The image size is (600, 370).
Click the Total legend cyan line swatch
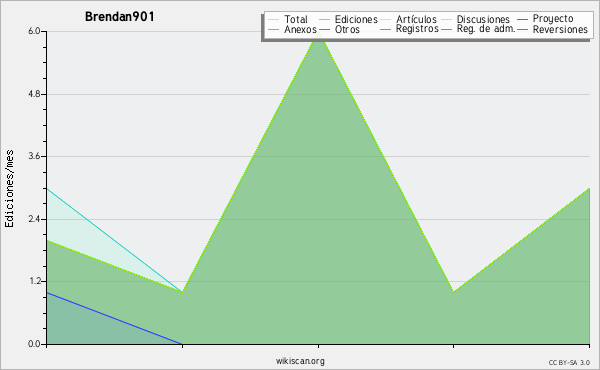(x=274, y=20)
